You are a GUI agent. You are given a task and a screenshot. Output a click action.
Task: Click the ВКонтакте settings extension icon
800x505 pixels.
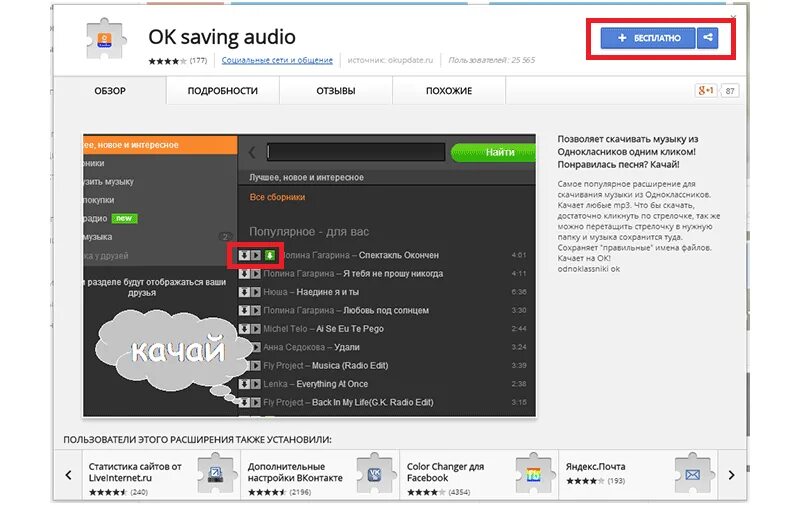[x=376, y=474]
